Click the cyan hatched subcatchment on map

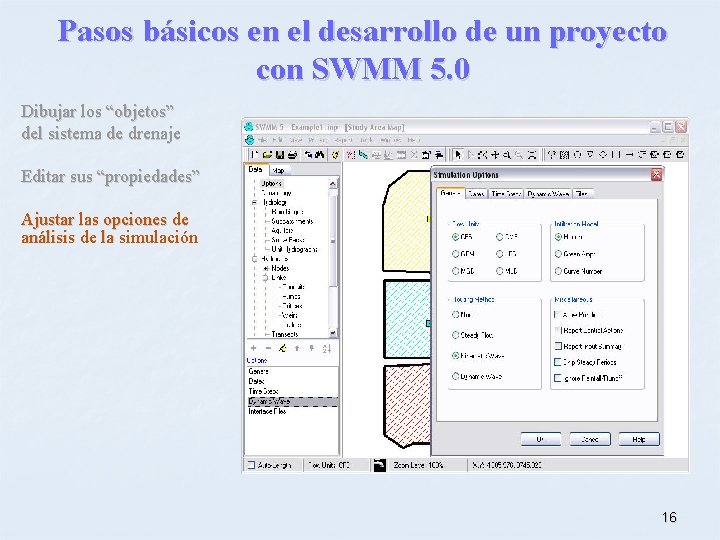(x=406, y=318)
